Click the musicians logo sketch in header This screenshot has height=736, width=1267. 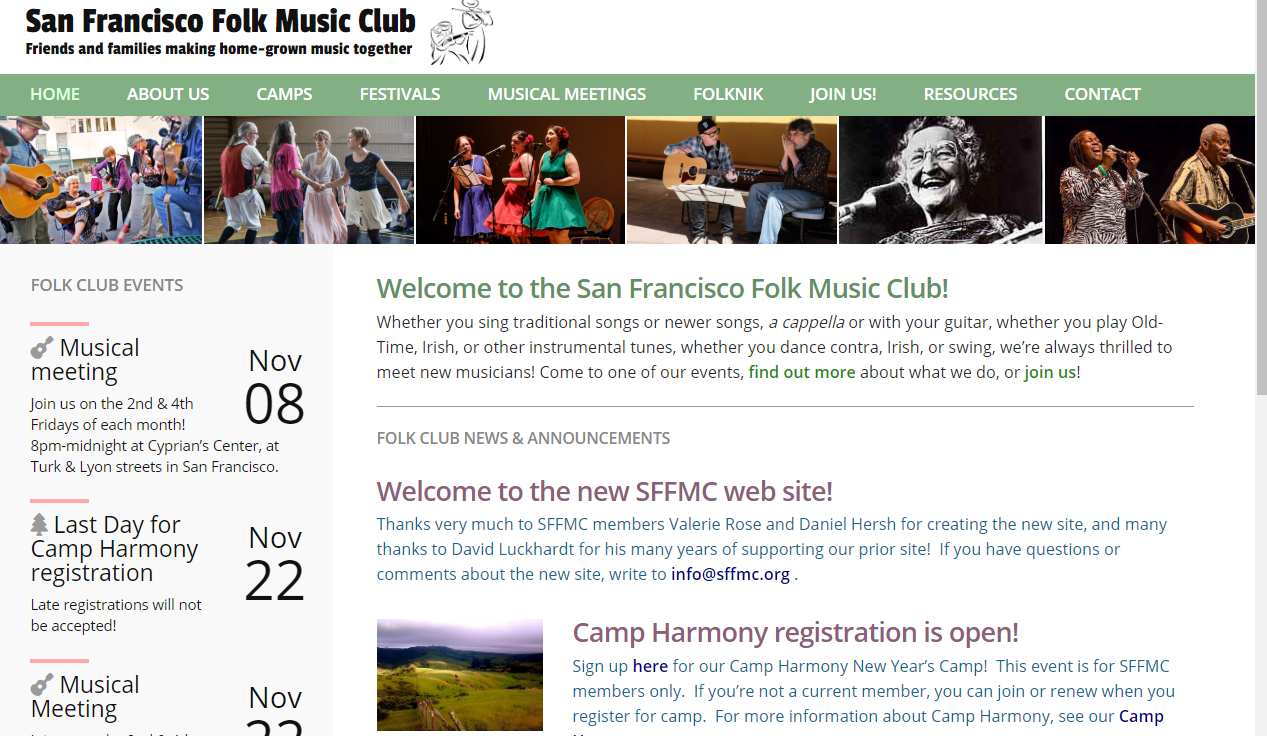462,32
